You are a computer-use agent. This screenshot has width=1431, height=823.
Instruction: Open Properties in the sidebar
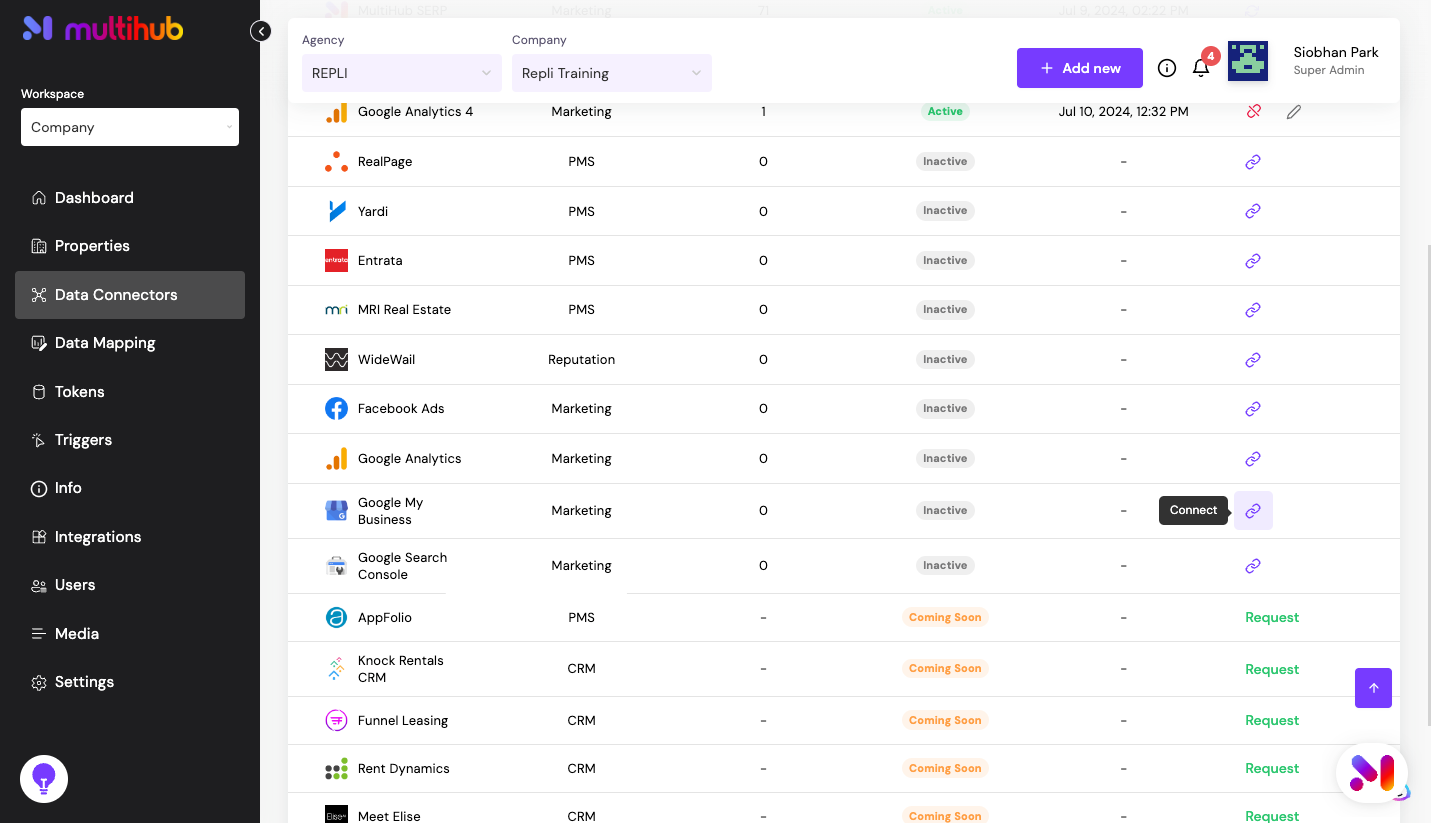click(x=130, y=246)
